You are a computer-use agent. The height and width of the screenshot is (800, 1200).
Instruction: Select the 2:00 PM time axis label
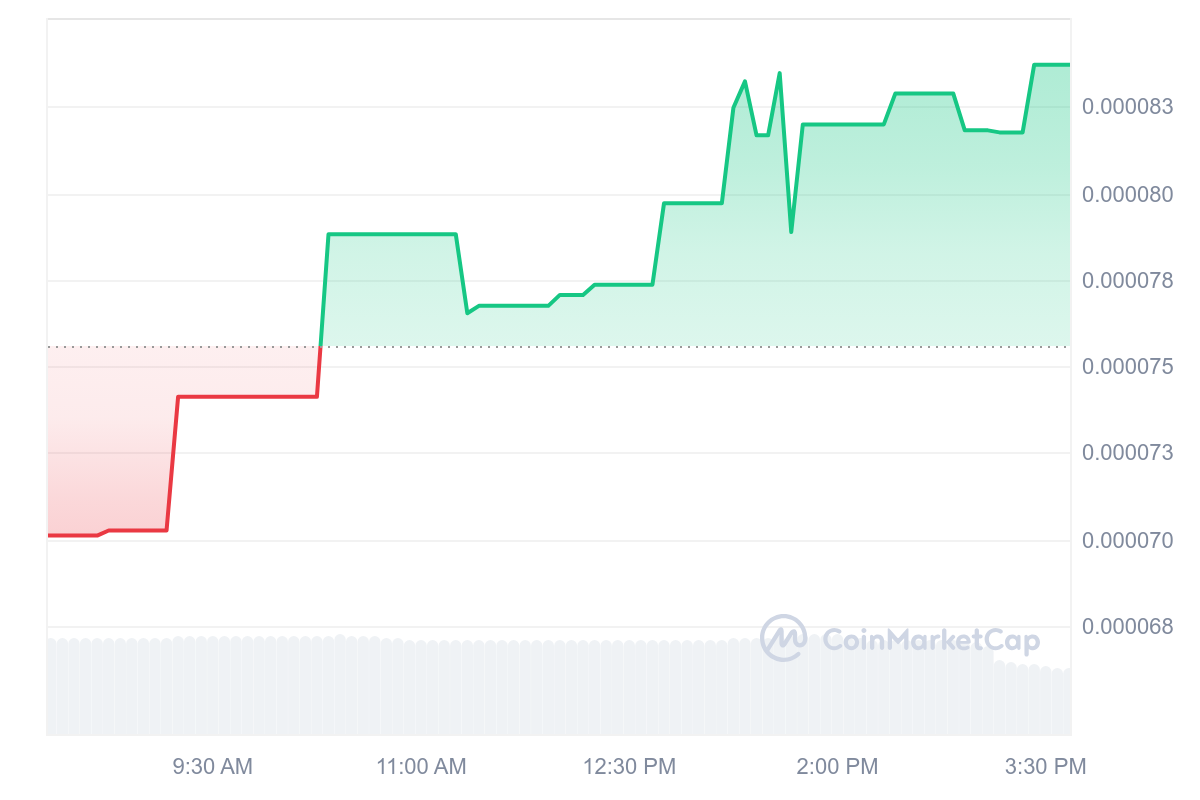(837, 767)
